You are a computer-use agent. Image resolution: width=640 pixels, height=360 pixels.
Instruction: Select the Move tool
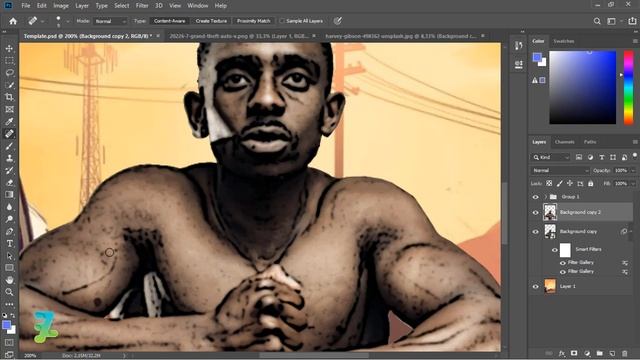click(9, 48)
